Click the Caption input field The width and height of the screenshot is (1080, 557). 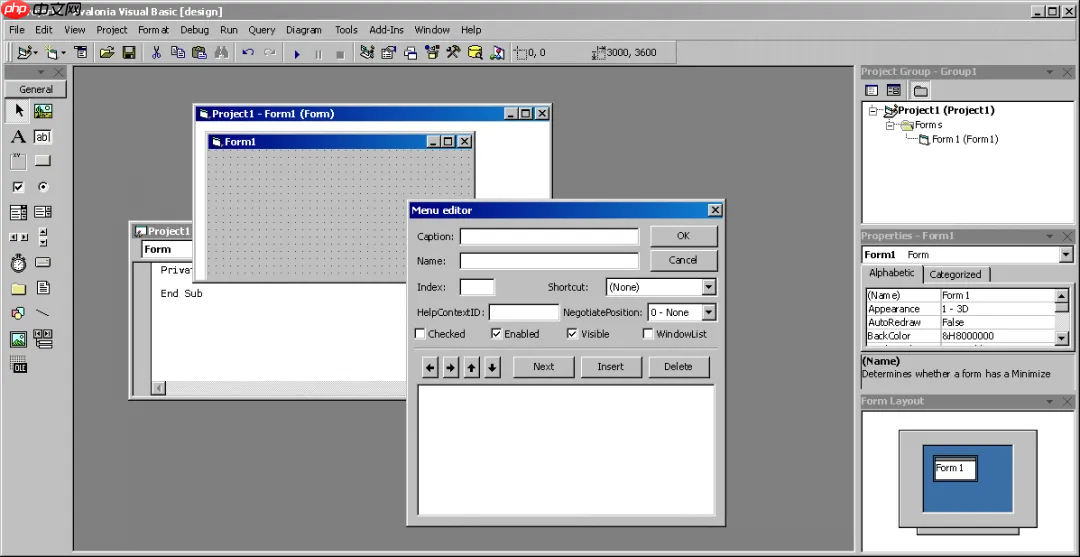(550, 237)
